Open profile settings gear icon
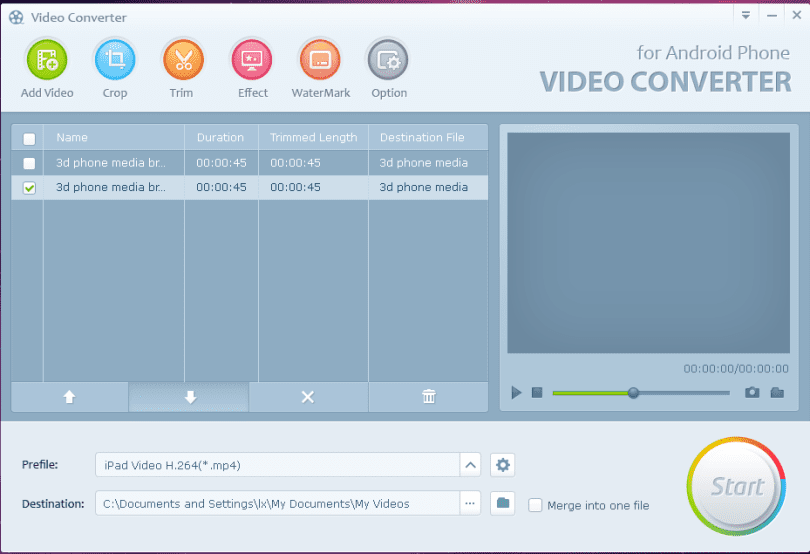 503,465
